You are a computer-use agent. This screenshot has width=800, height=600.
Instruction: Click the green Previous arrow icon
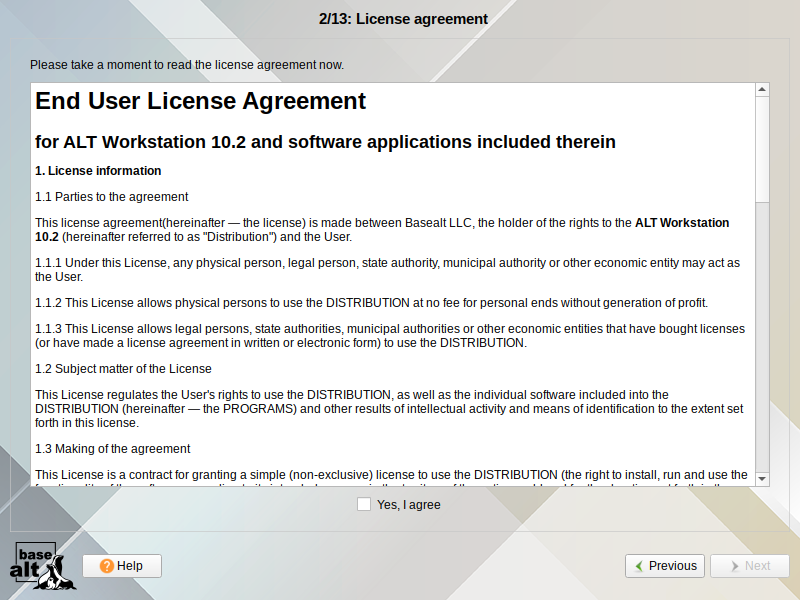(639, 566)
